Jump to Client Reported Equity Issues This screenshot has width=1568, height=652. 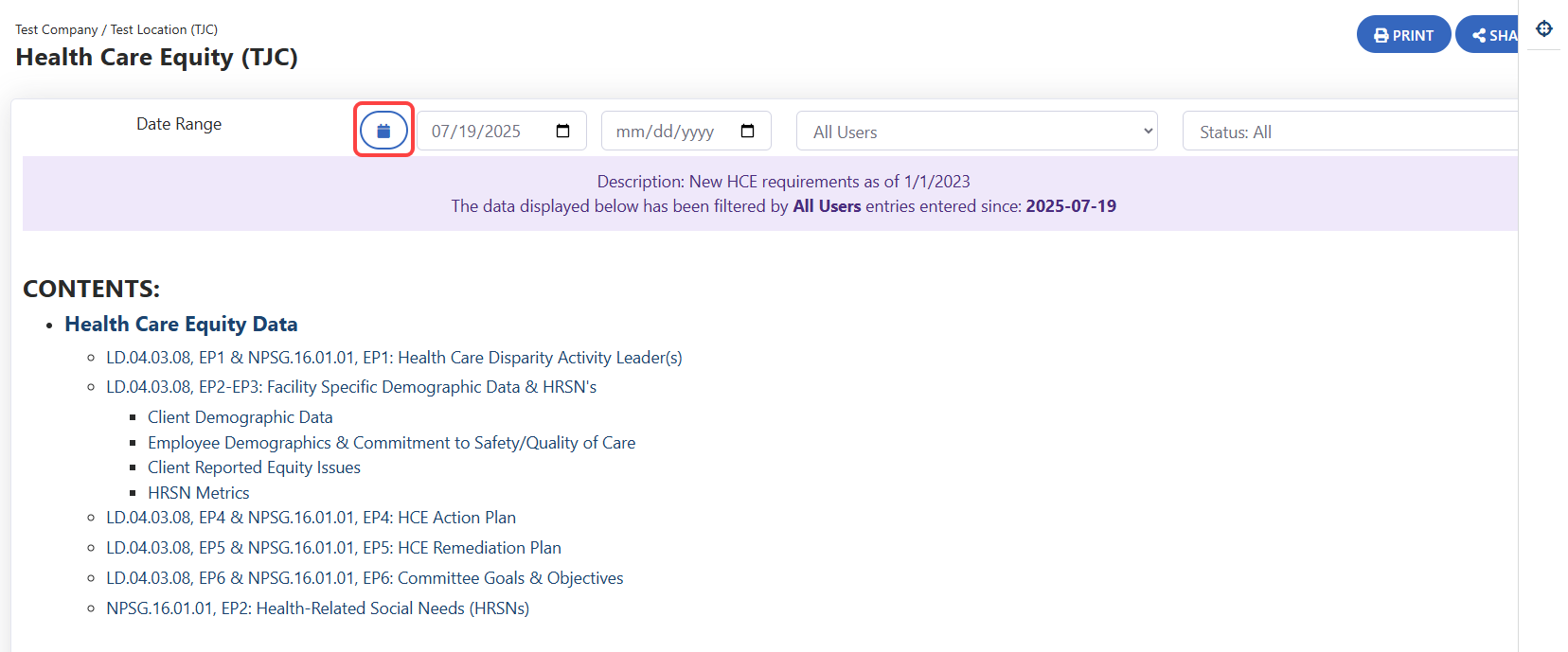[x=254, y=467]
